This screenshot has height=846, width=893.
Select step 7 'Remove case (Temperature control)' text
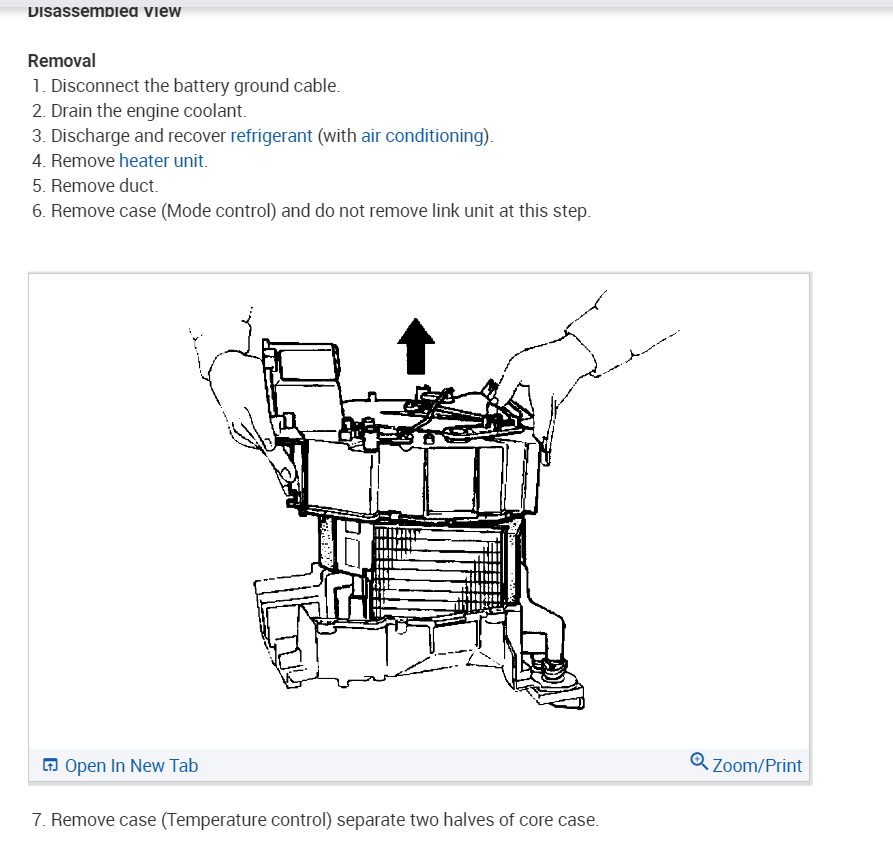(x=325, y=820)
